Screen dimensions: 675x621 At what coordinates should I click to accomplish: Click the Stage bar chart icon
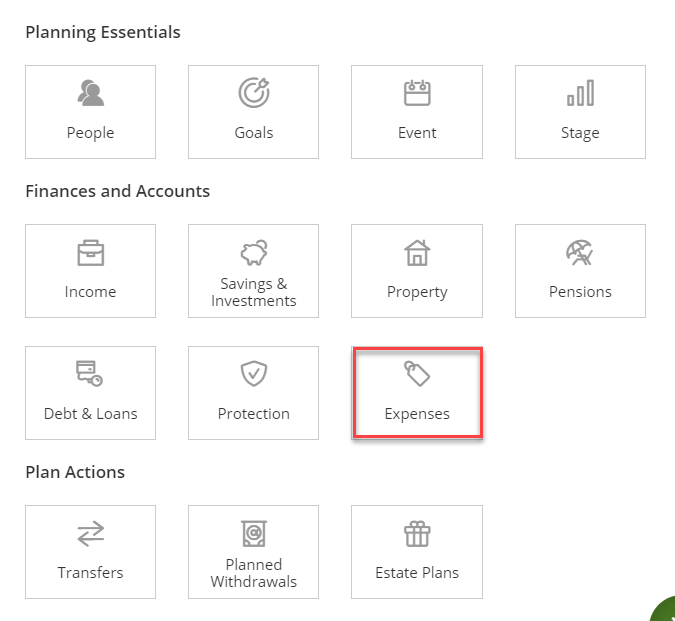580,93
